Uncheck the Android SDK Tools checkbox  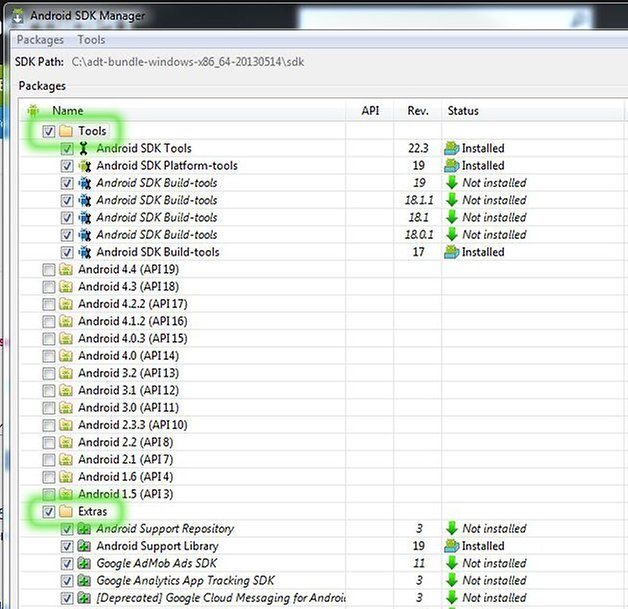(x=67, y=149)
